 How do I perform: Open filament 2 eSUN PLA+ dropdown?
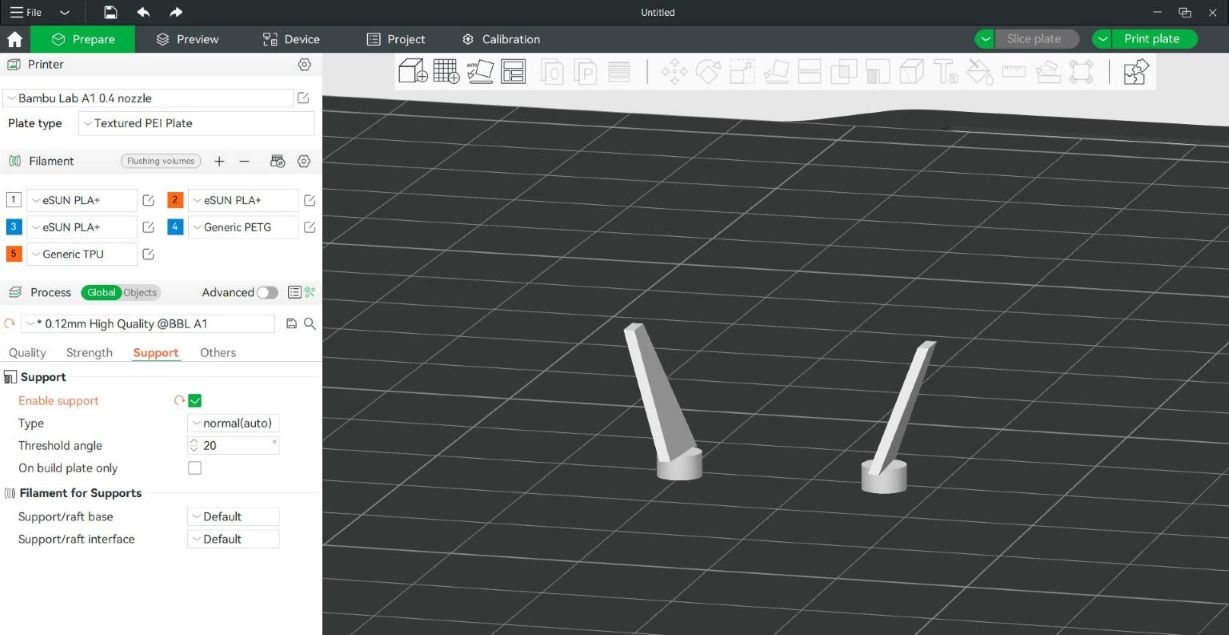243,200
